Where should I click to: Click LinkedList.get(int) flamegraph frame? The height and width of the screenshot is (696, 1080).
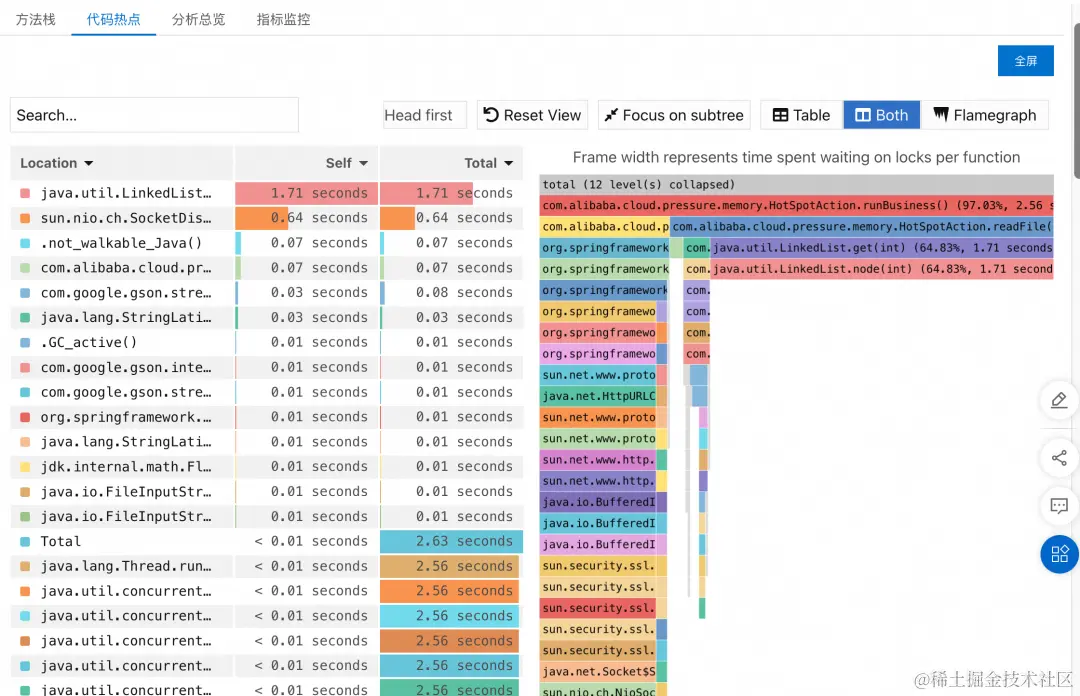click(882, 247)
